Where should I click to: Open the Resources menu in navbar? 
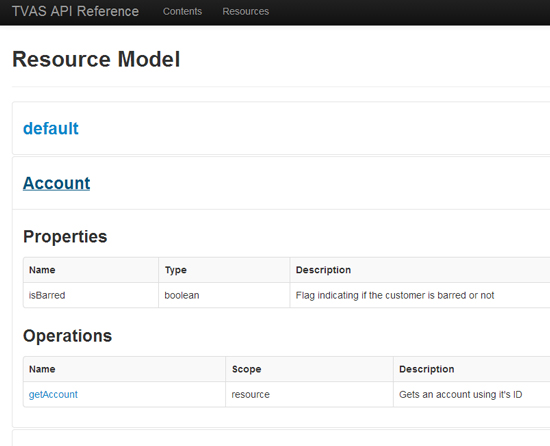246,11
